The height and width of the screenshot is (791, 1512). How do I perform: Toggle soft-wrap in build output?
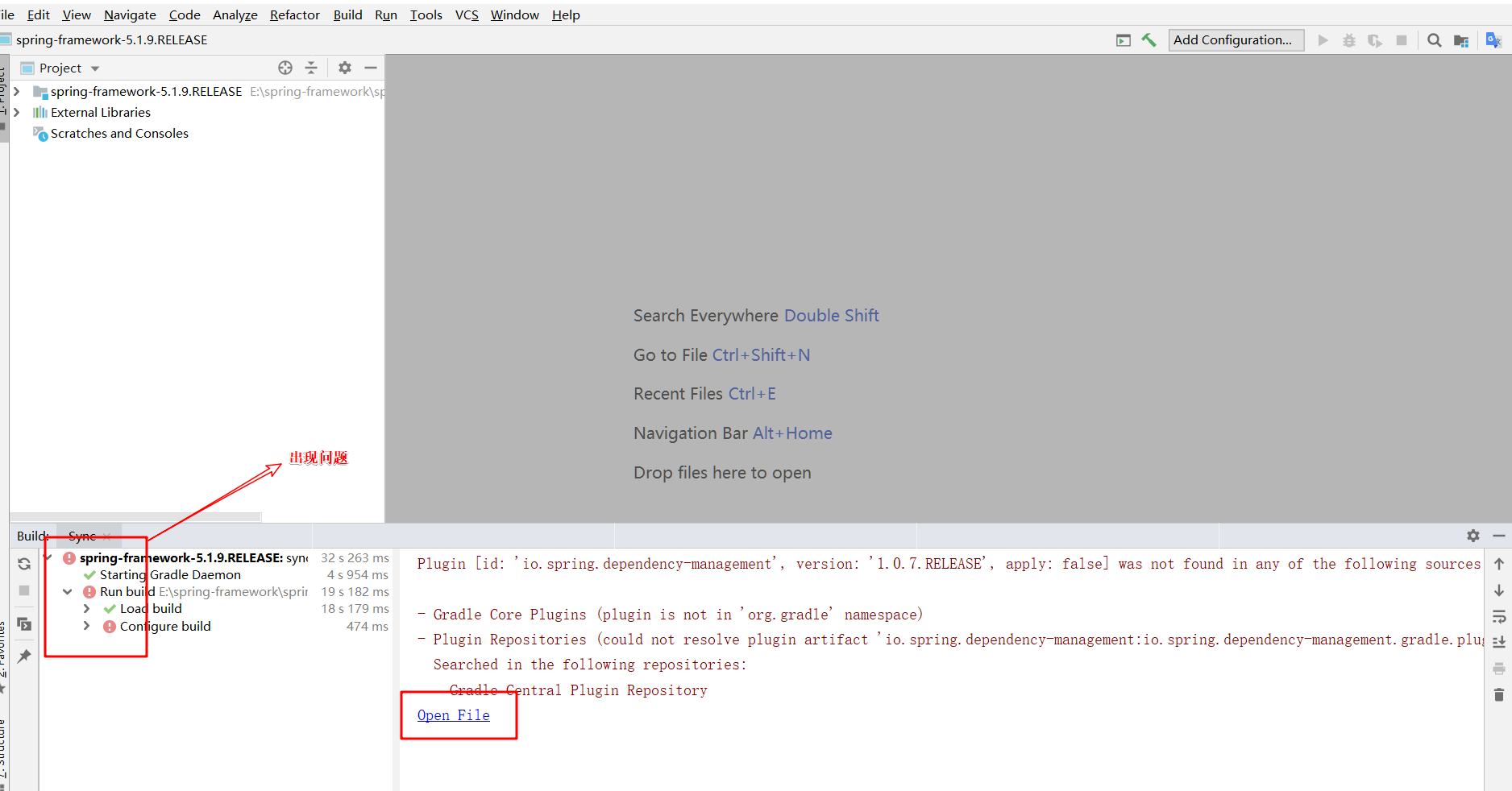pos(1499,617)
